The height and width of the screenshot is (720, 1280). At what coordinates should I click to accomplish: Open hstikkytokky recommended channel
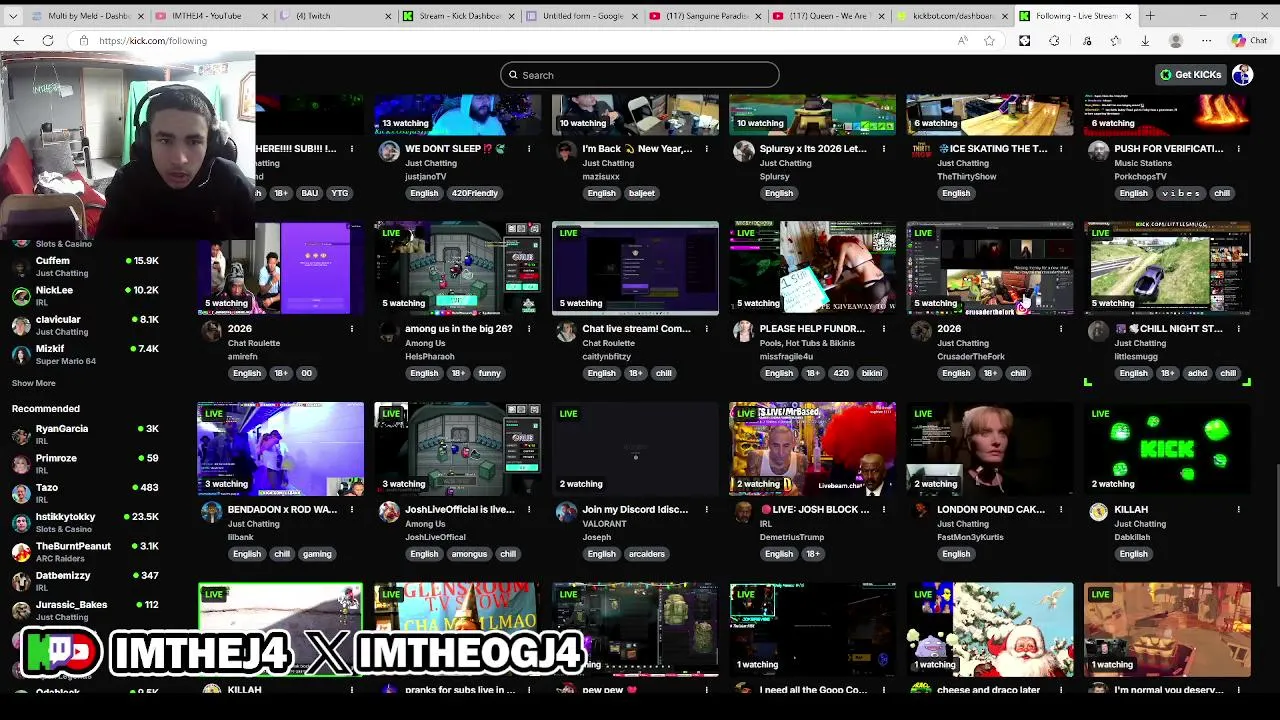pyautogui.click(x=85, y=522)
